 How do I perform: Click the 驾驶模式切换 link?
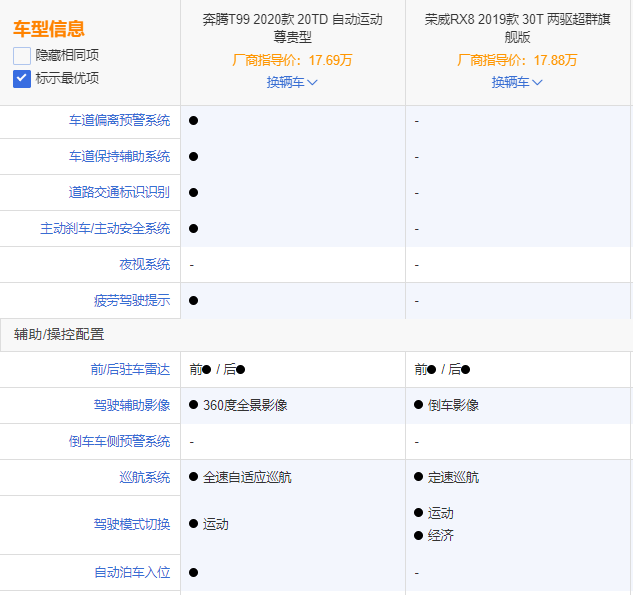click(132, 525)
